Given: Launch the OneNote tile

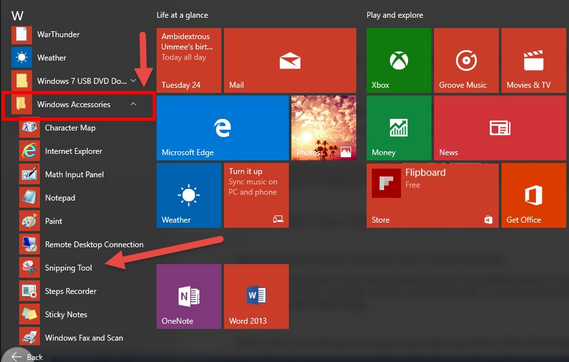Looking at the screenshot, I should point(189,296).
